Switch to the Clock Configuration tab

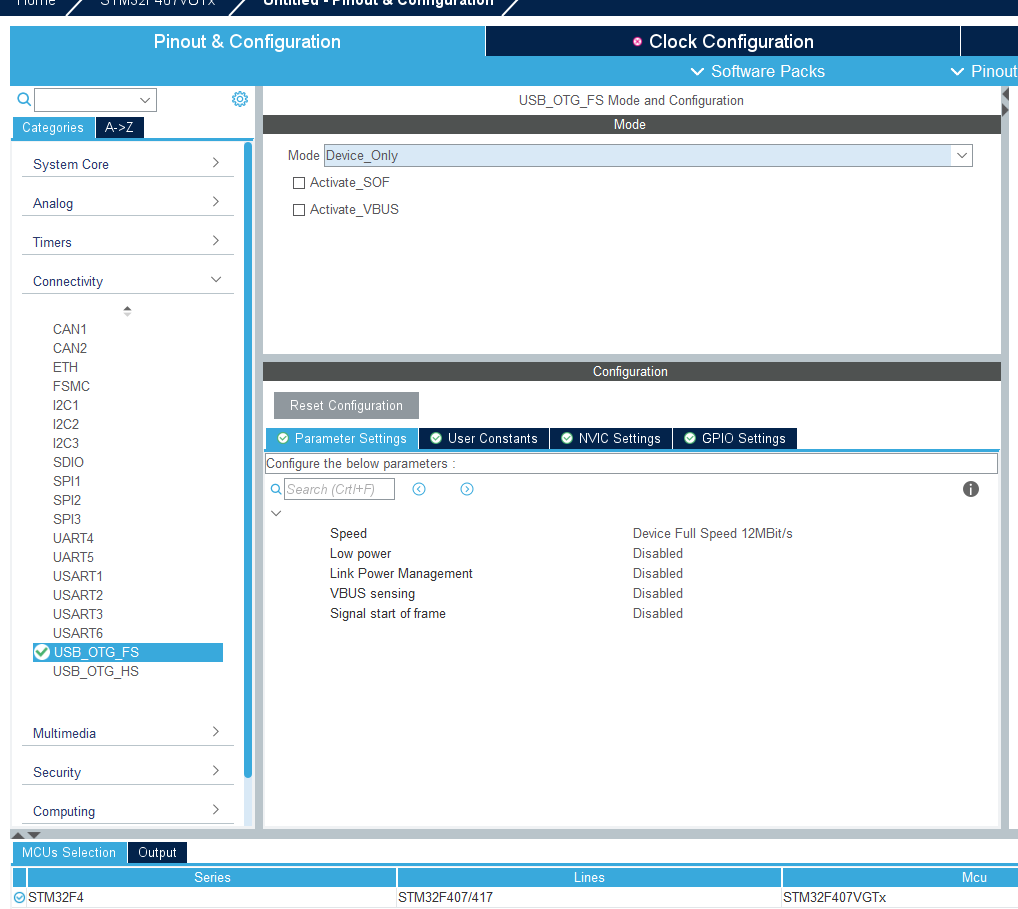click(x=723, y=41)
